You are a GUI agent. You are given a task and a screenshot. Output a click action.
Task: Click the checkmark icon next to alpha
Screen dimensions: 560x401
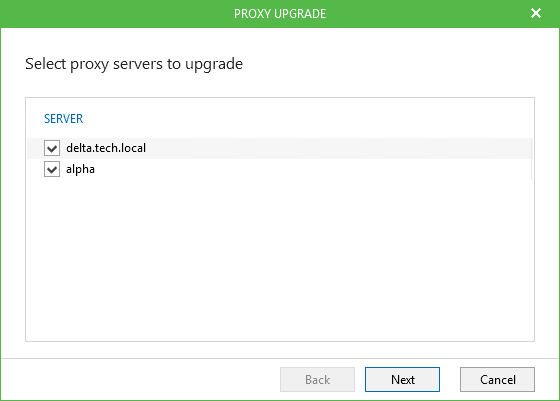(x=52, y=169)
